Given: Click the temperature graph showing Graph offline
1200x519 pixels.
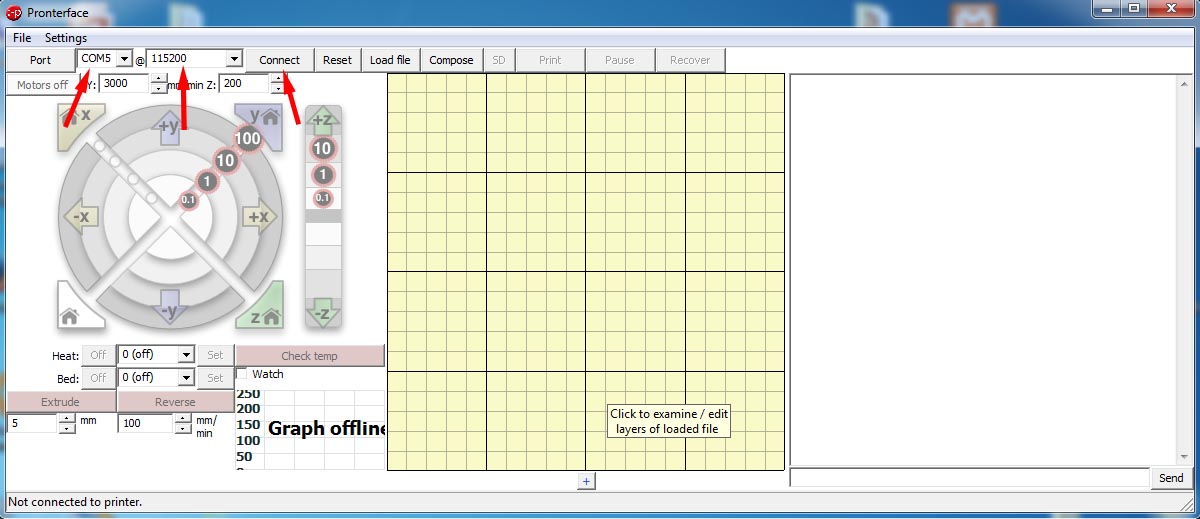Looking at the screenshot, I should [x=310, y=430].
